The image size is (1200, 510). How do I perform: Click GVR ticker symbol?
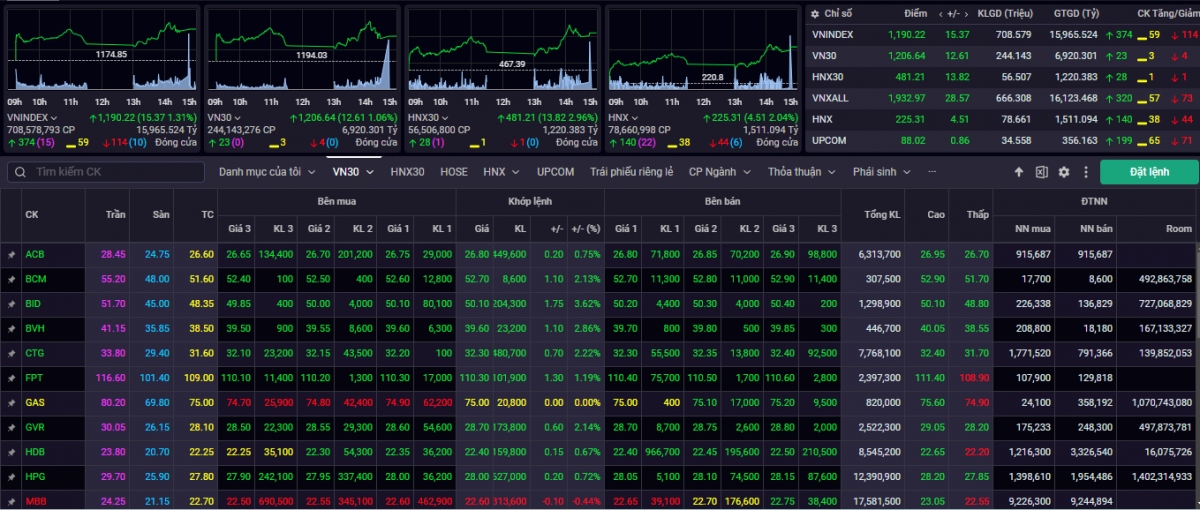(34, 427)
